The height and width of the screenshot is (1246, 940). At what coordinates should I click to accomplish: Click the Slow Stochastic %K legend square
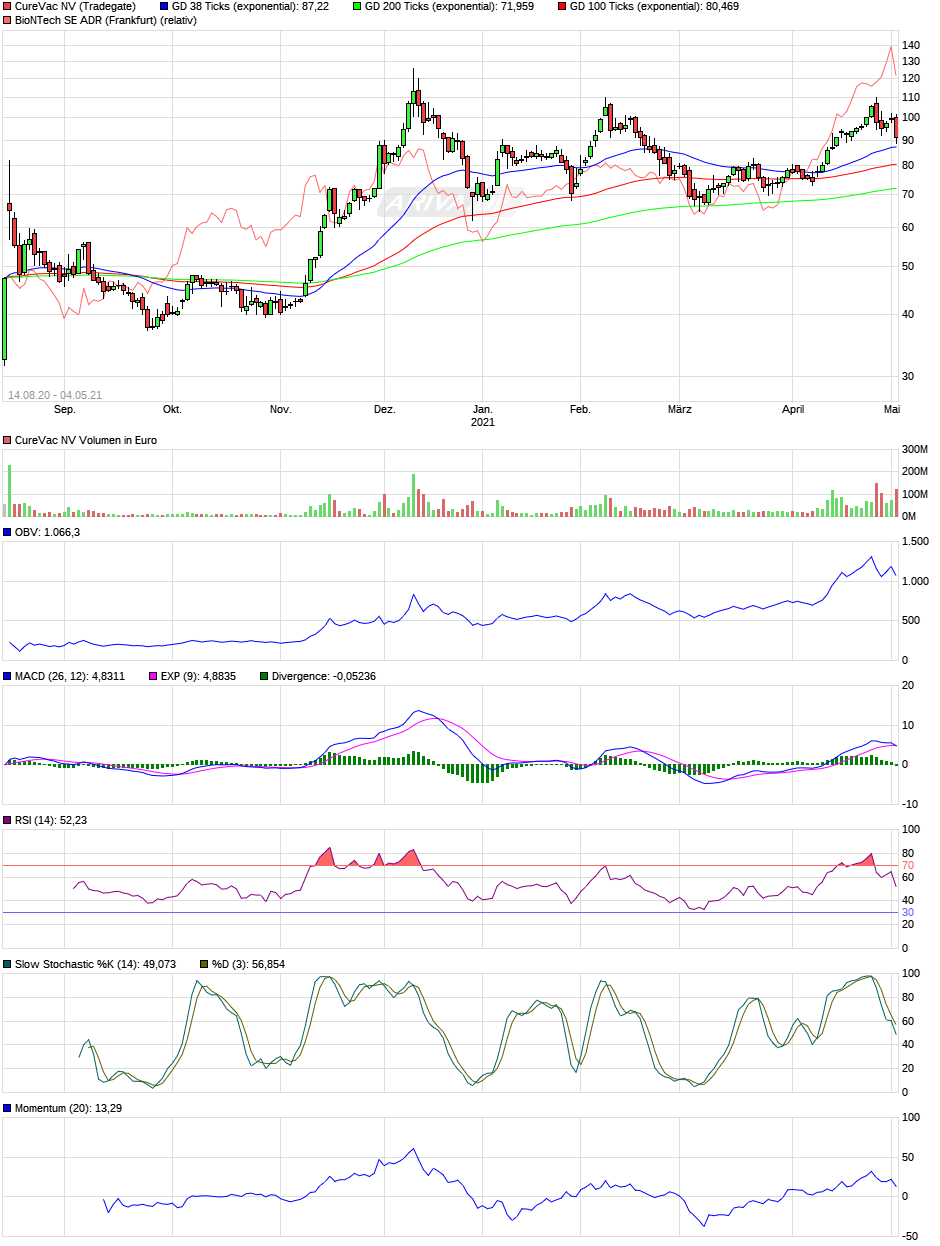[x=8, y=964]
